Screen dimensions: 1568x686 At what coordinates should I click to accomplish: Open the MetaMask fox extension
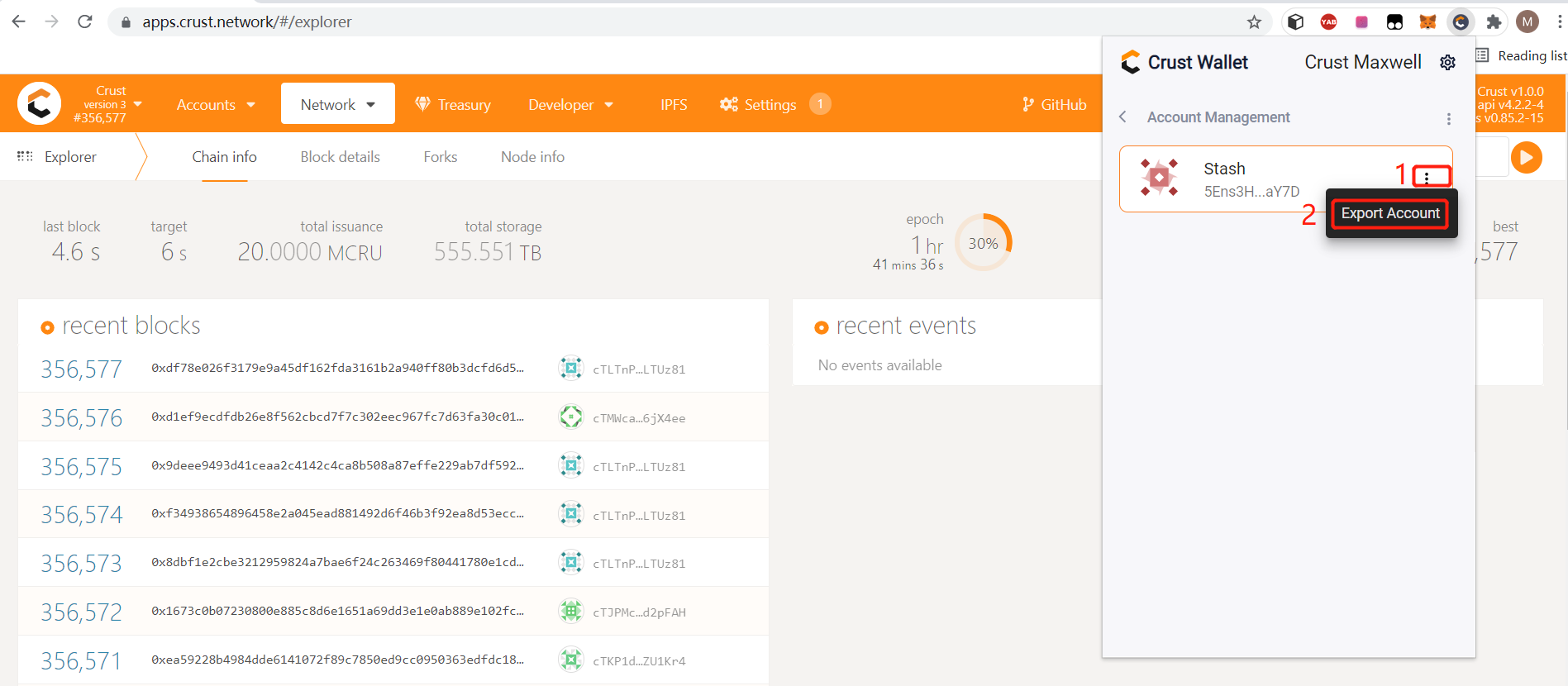tap(1427, 22)
